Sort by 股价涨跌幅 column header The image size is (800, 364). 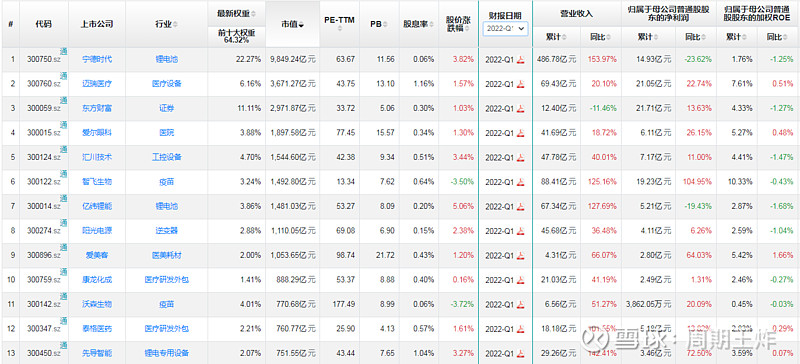tap(459, 24)
